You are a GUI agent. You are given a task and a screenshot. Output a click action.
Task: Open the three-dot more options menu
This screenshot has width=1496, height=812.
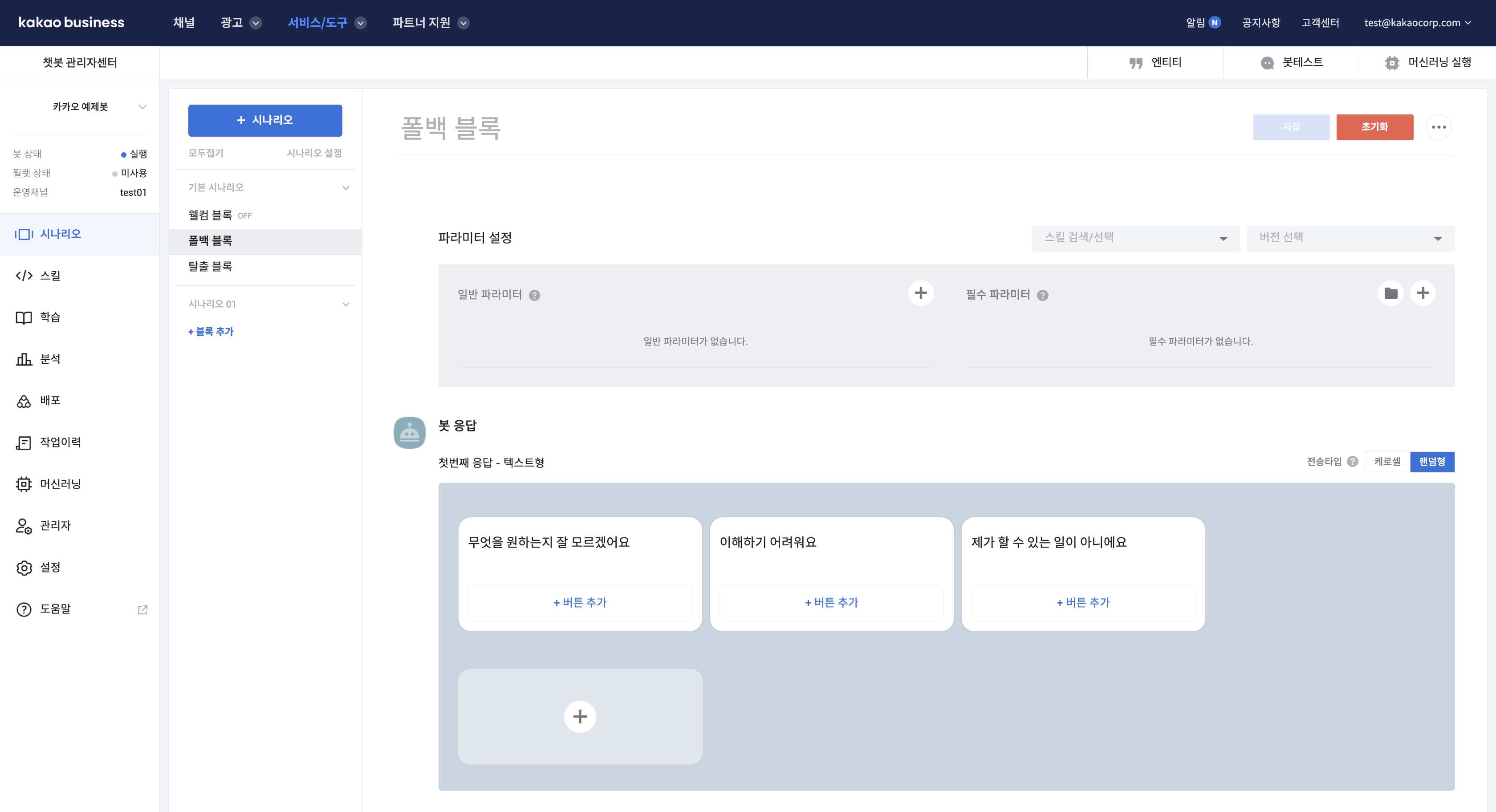1438,127
